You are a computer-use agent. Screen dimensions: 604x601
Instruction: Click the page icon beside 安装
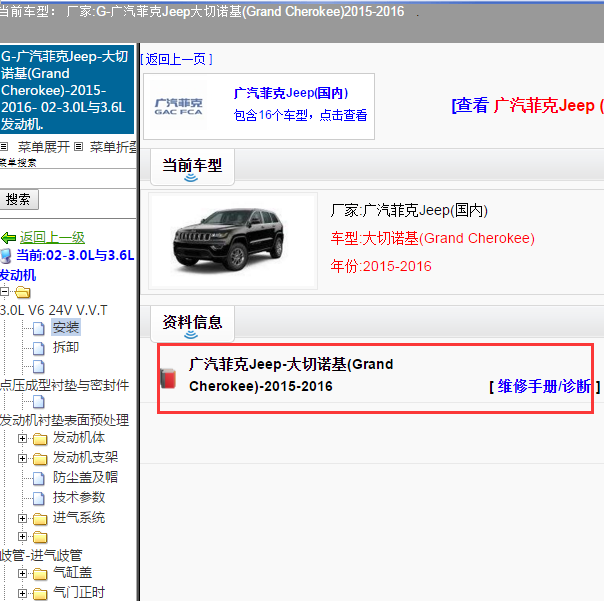click(39, 329)
